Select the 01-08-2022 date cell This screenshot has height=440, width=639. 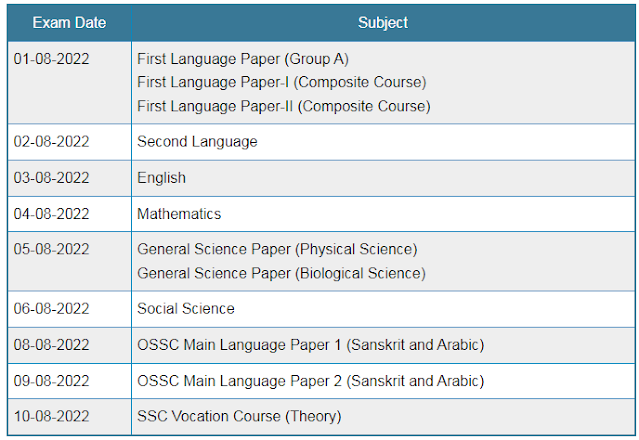pyautogui.click(x=69, y=83)
